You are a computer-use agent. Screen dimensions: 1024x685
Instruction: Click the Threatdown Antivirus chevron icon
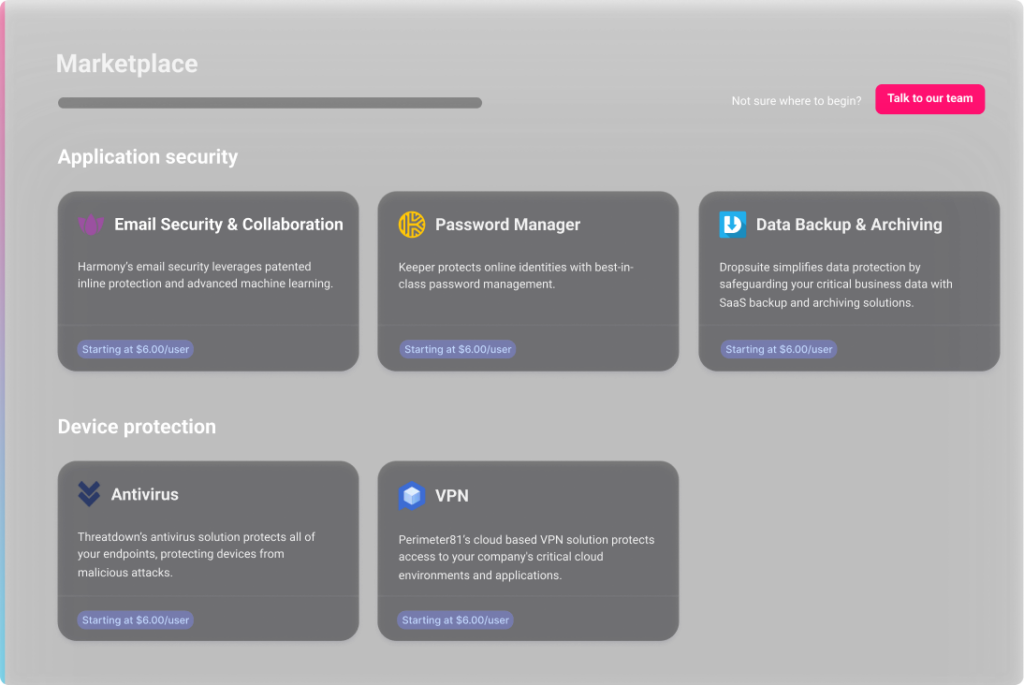pyautogui.click(x=89, y=494)
